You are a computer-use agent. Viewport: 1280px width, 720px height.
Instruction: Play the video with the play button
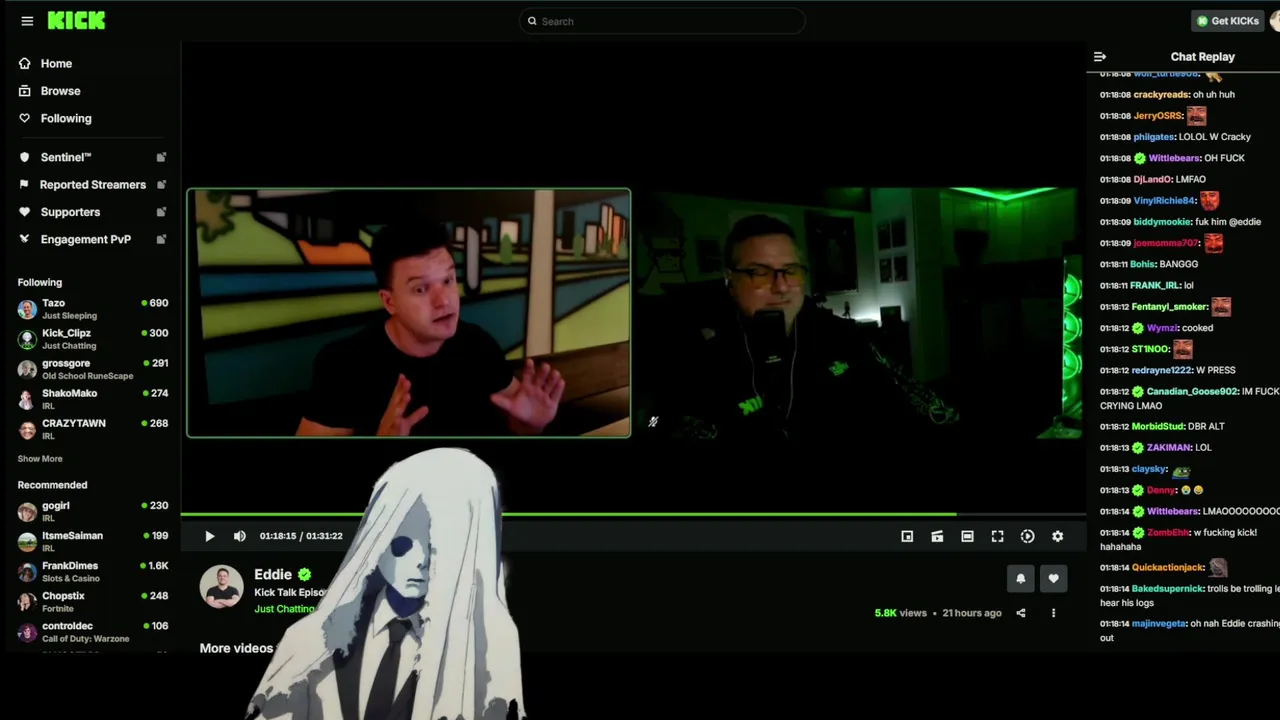210,537
